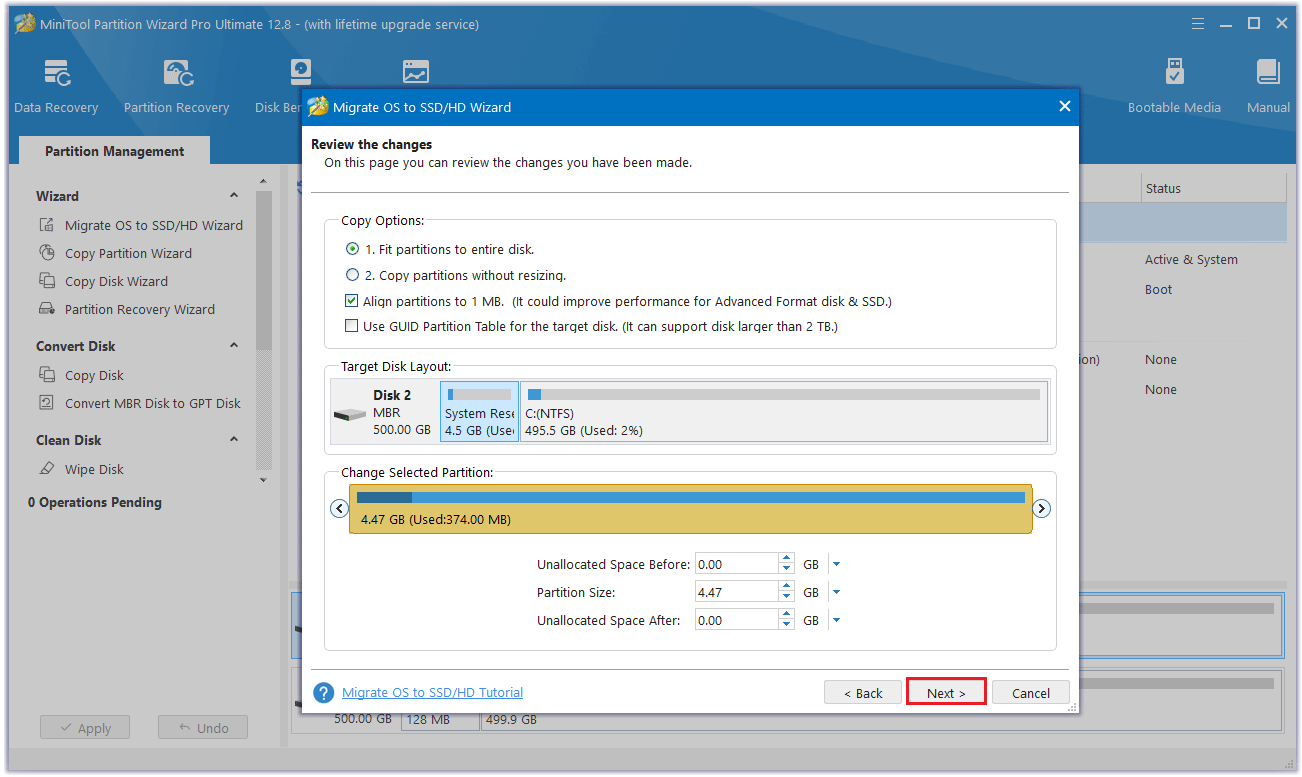Screen dimensions: 1302x777
Task: Click right arrow beside partition bar
Action: click(x=1041, y=509)
